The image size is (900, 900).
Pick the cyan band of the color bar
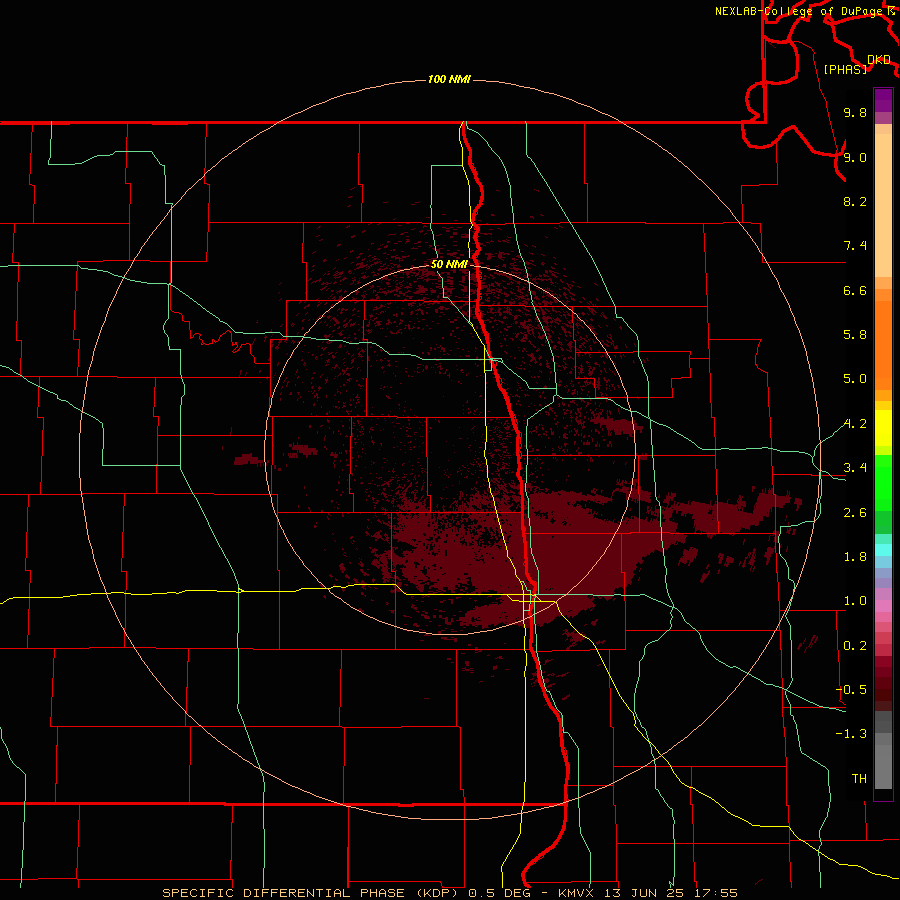tap(883, 550)
